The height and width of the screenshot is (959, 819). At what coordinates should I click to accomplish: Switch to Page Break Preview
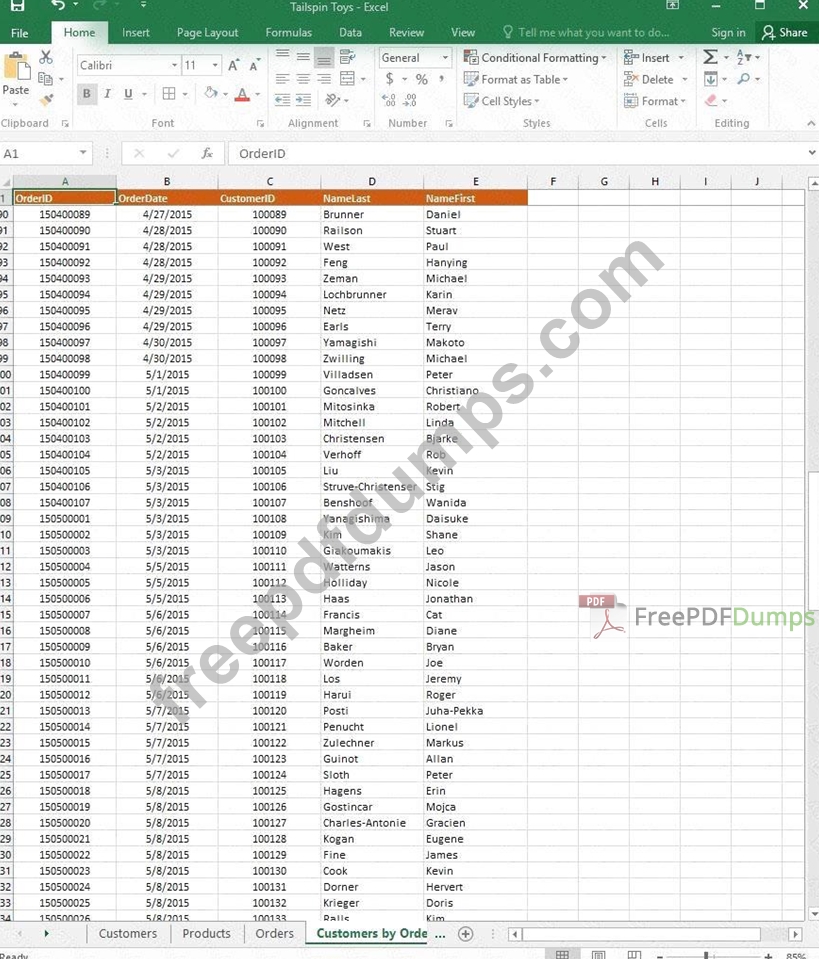[x=634, y=955]
